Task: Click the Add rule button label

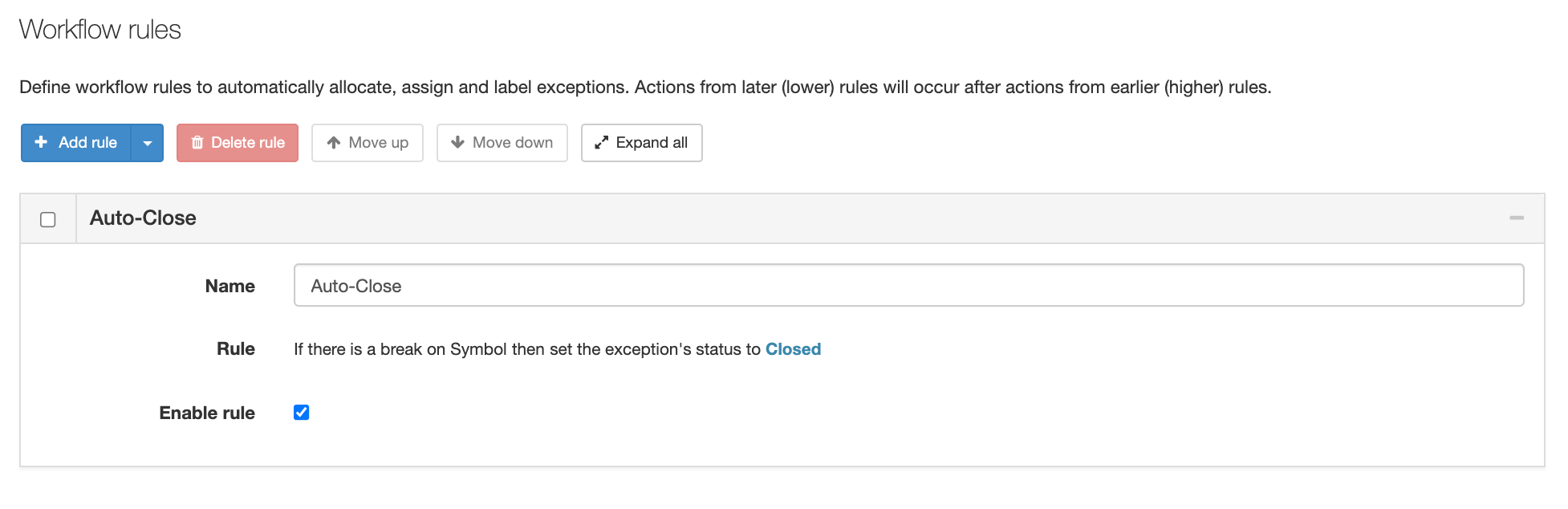Action: tap(87, 142)
